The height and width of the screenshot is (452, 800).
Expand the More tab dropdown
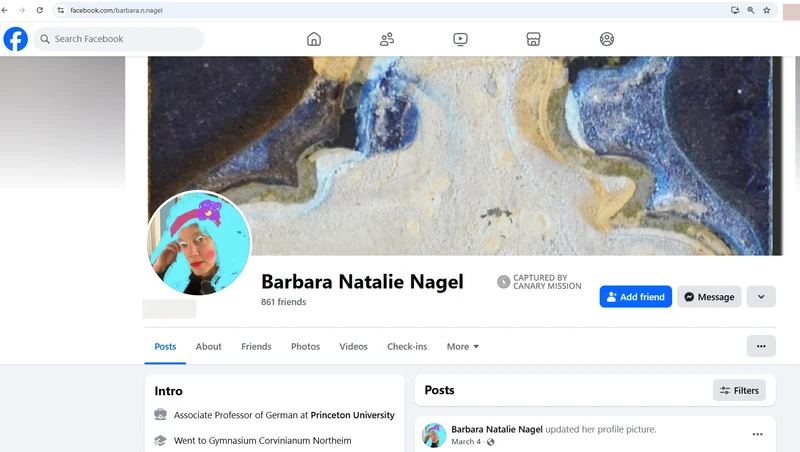point(463,346)
